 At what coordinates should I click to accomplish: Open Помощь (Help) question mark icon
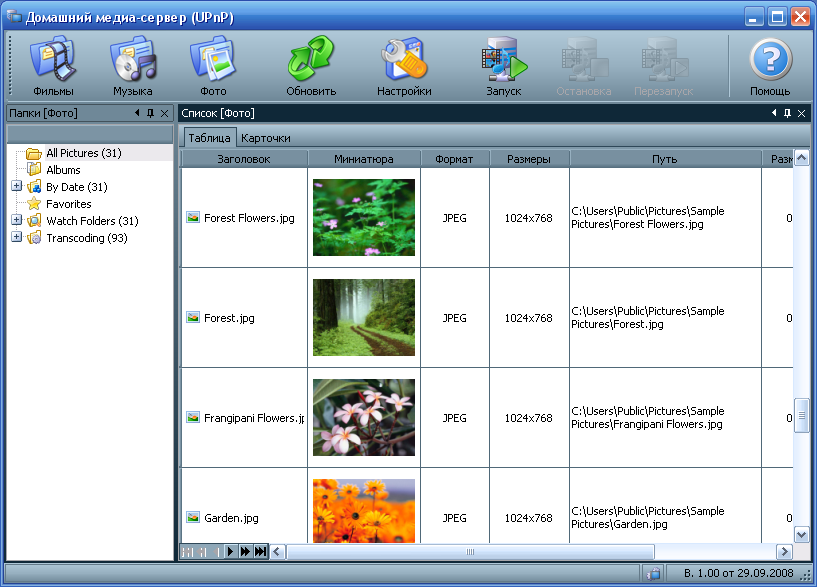(770, 66)
